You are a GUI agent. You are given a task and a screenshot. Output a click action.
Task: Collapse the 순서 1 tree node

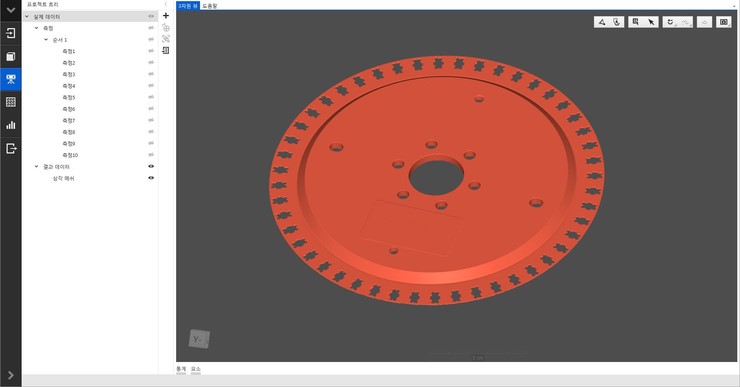click(46, 40)
